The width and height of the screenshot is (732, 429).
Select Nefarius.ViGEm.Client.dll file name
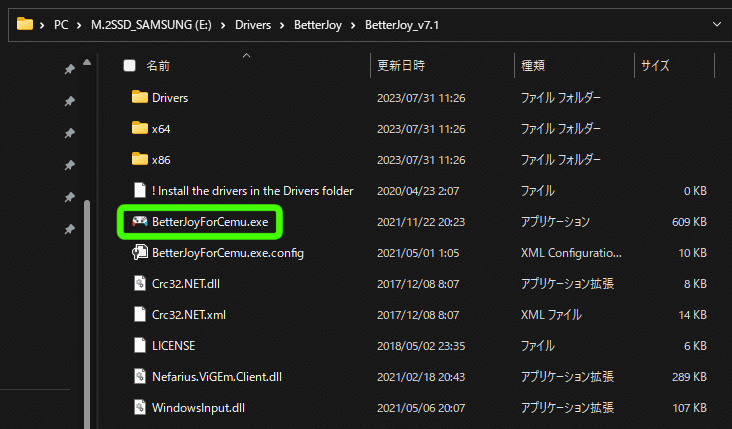pyautogui.click(x=217, y=377)
